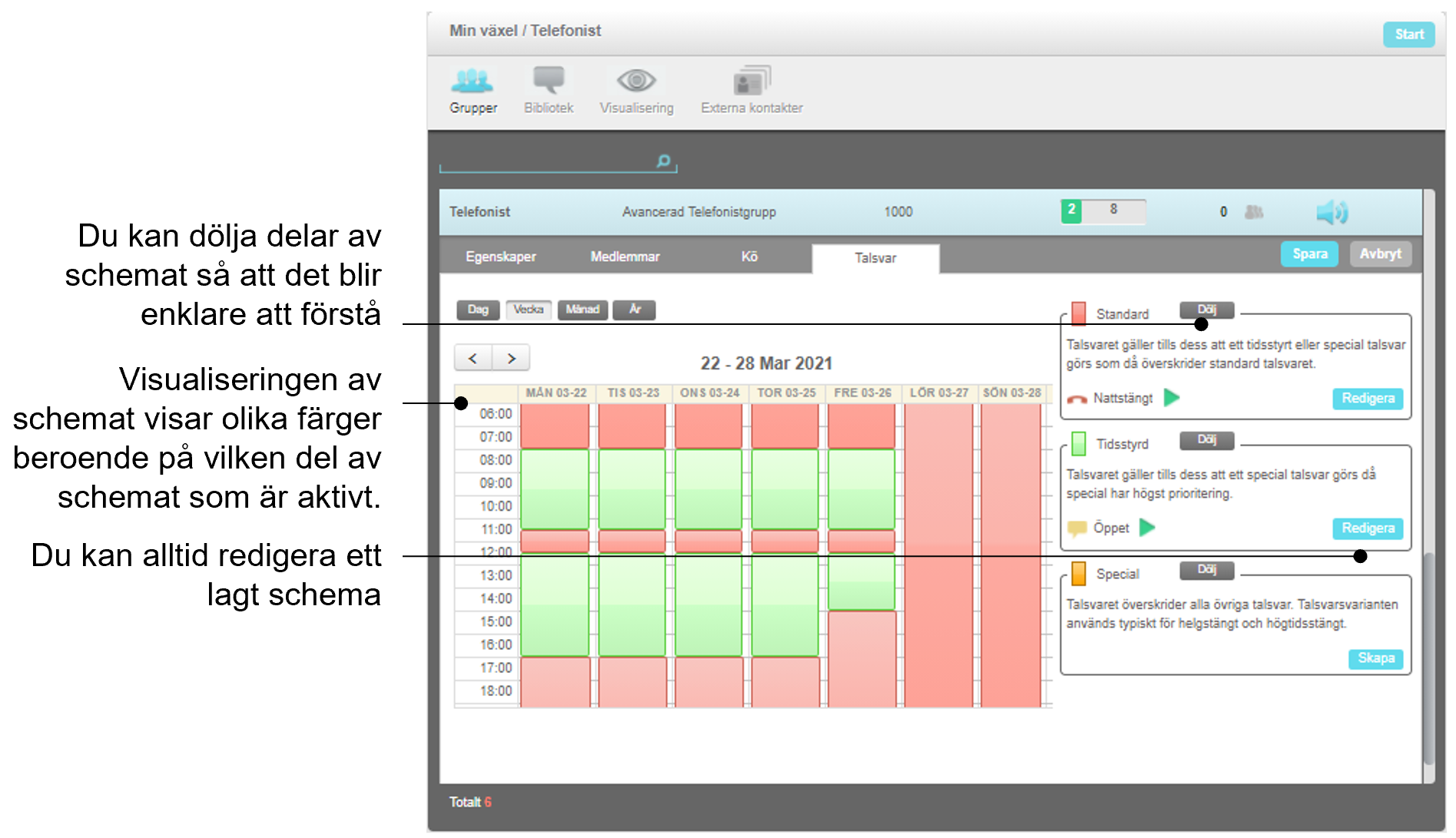Switch calendar to Månad view
The image size is (1456, 838).
582,310
